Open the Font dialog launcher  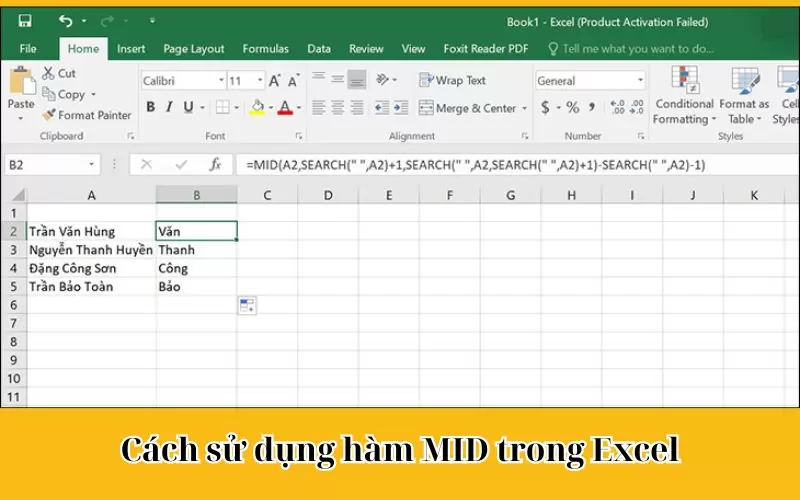tap(299, 136)
